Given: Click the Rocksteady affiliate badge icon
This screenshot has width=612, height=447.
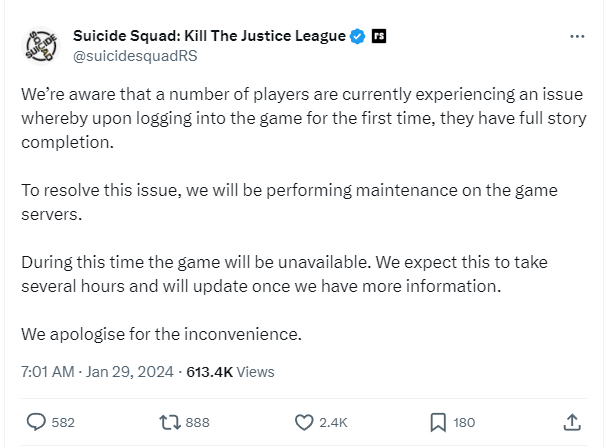Looking at the screenshot, I should (x=380, y=36).
